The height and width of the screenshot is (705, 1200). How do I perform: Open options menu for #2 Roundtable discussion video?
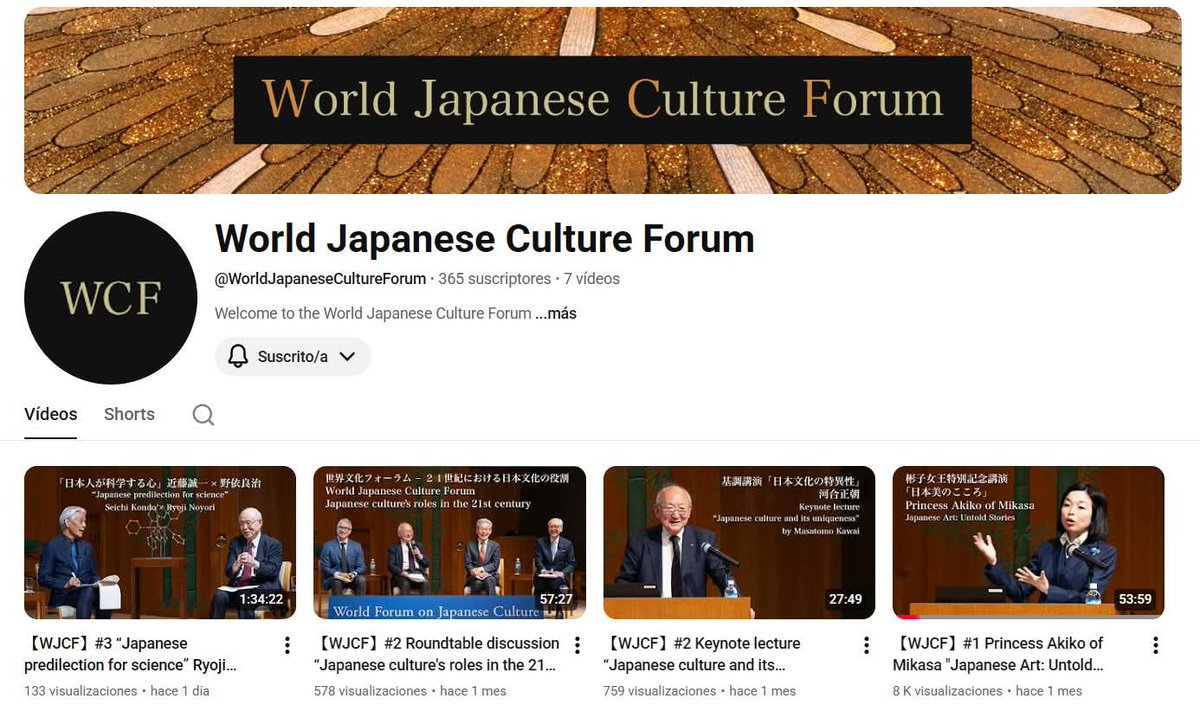click(577, 646)
